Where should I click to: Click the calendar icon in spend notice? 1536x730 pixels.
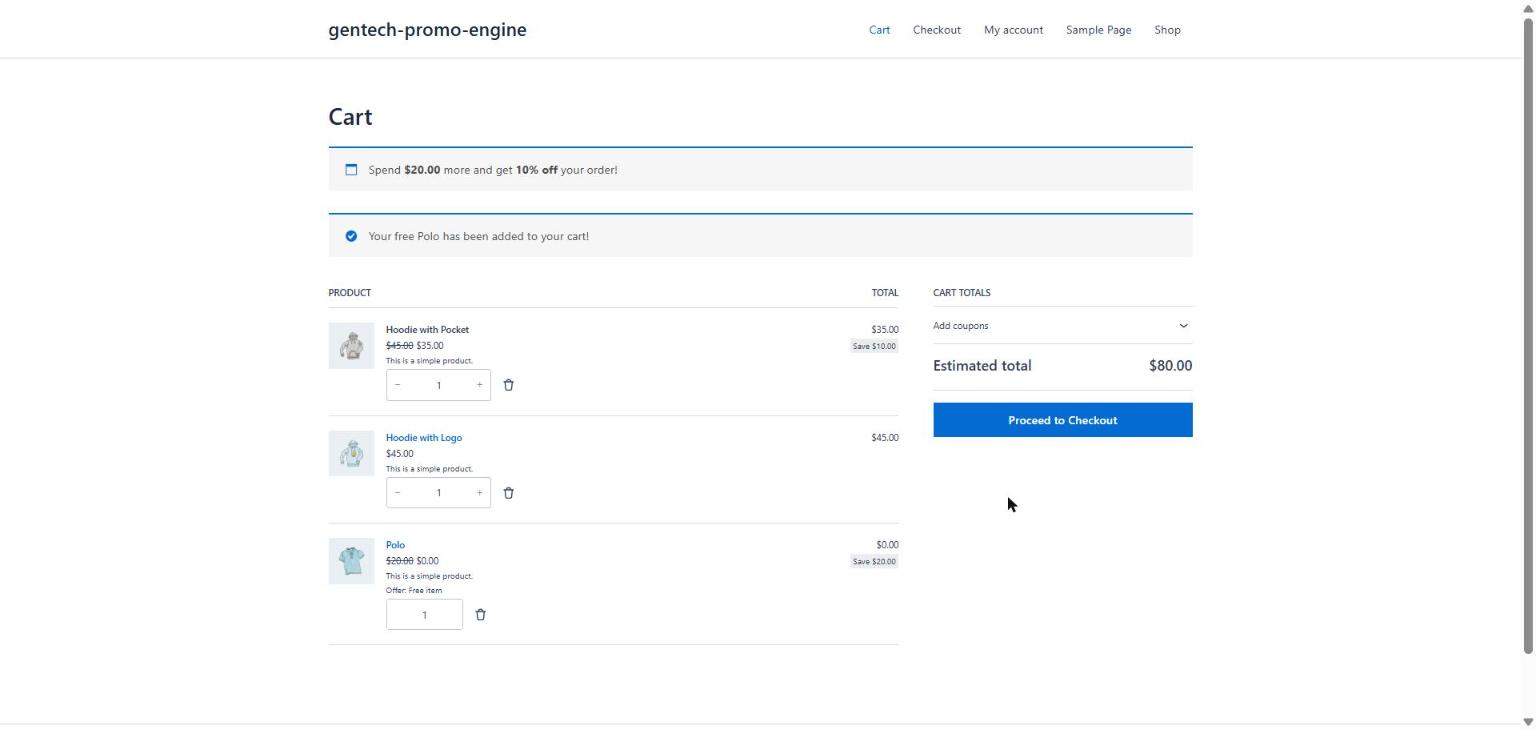pos(351,170)
